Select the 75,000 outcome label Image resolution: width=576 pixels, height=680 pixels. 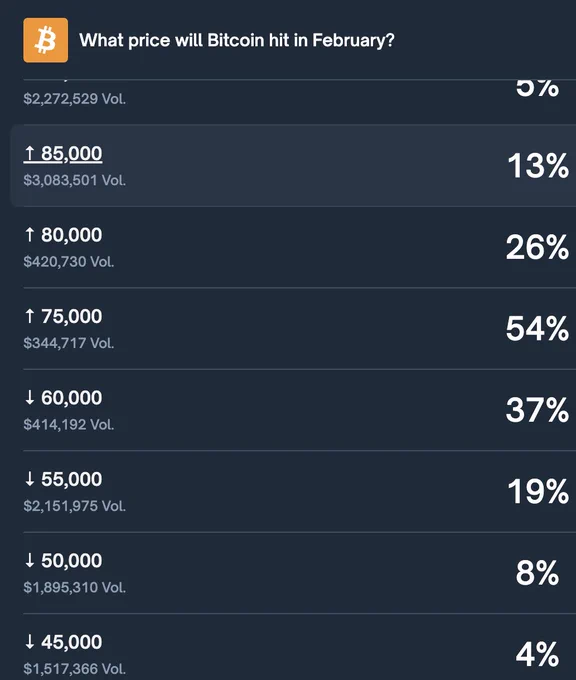(x=72, y=316)
